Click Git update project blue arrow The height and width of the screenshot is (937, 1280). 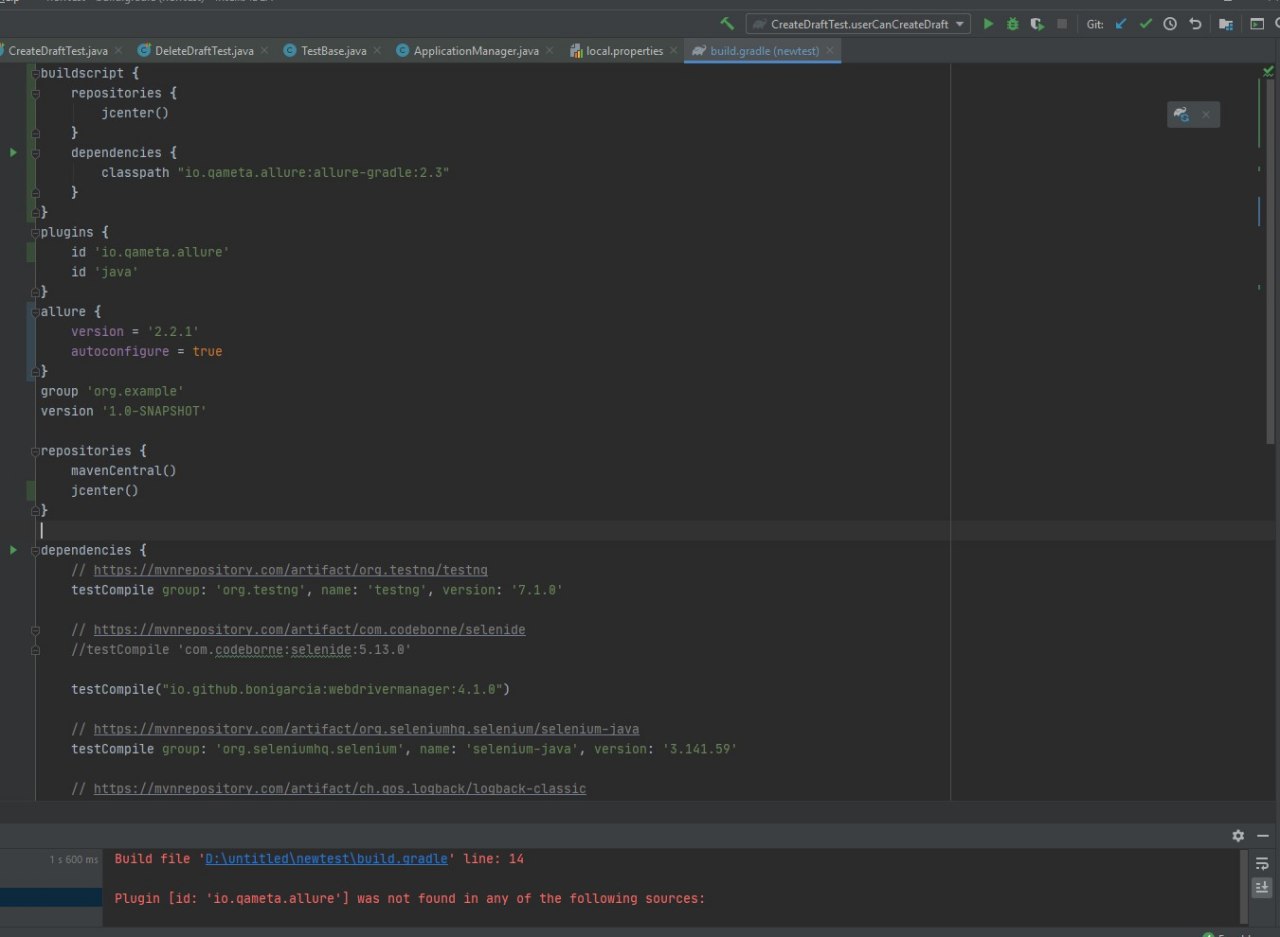(1121, 24)
